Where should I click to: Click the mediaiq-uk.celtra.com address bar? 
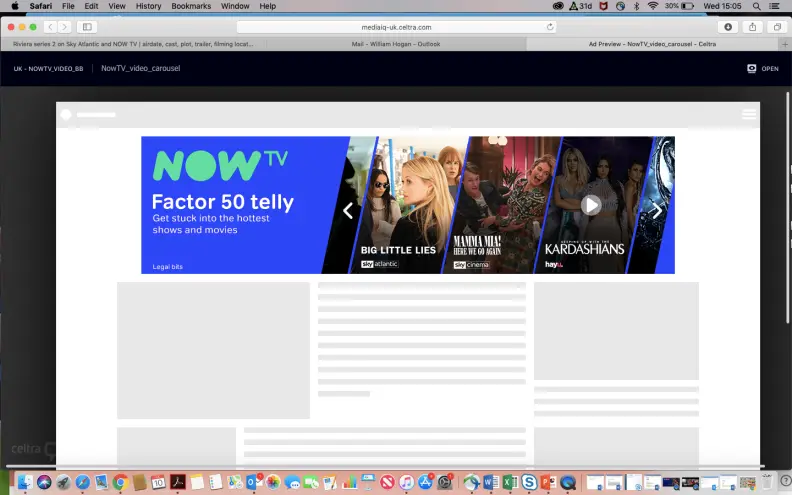click(397, 27)
